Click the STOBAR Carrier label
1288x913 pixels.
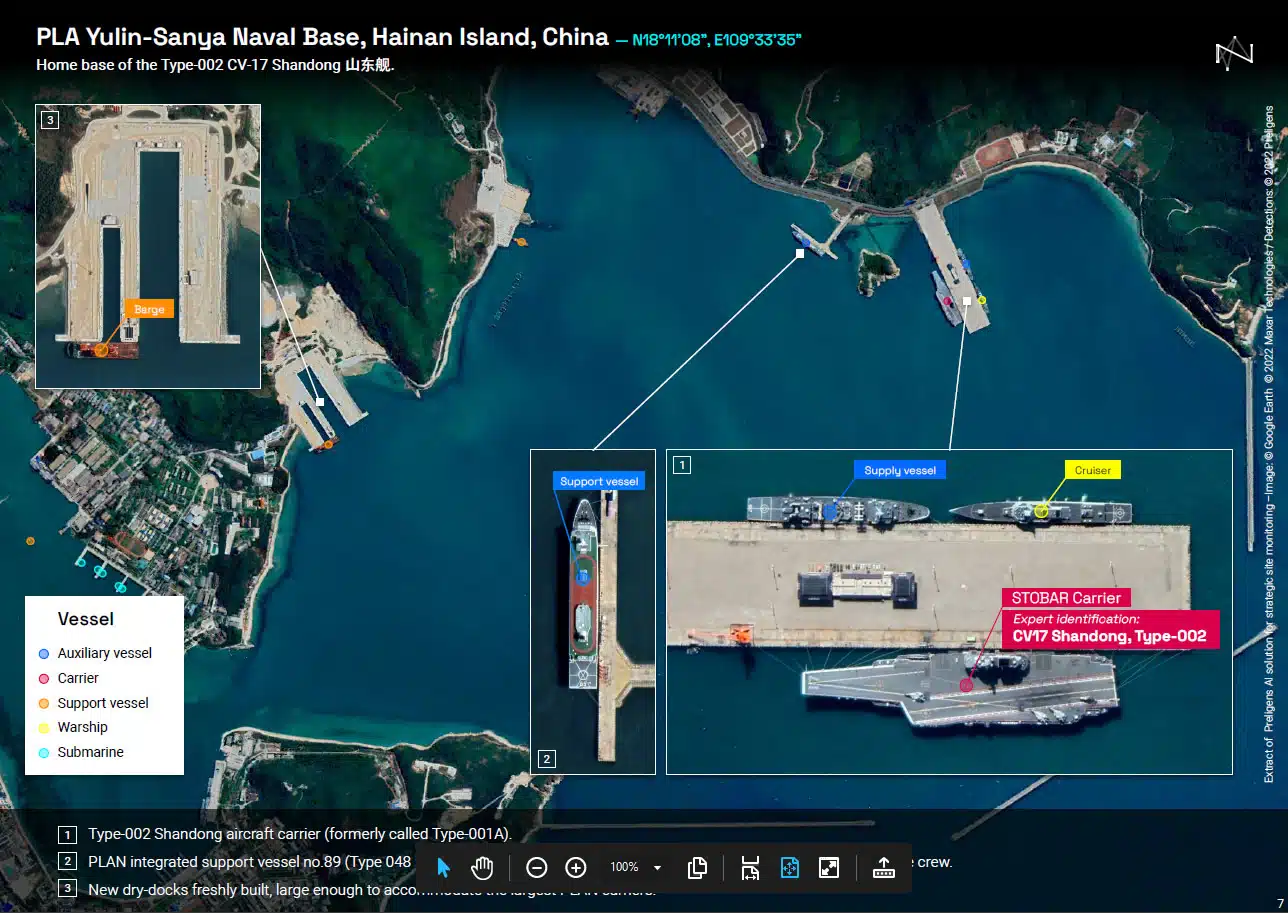1066,598
